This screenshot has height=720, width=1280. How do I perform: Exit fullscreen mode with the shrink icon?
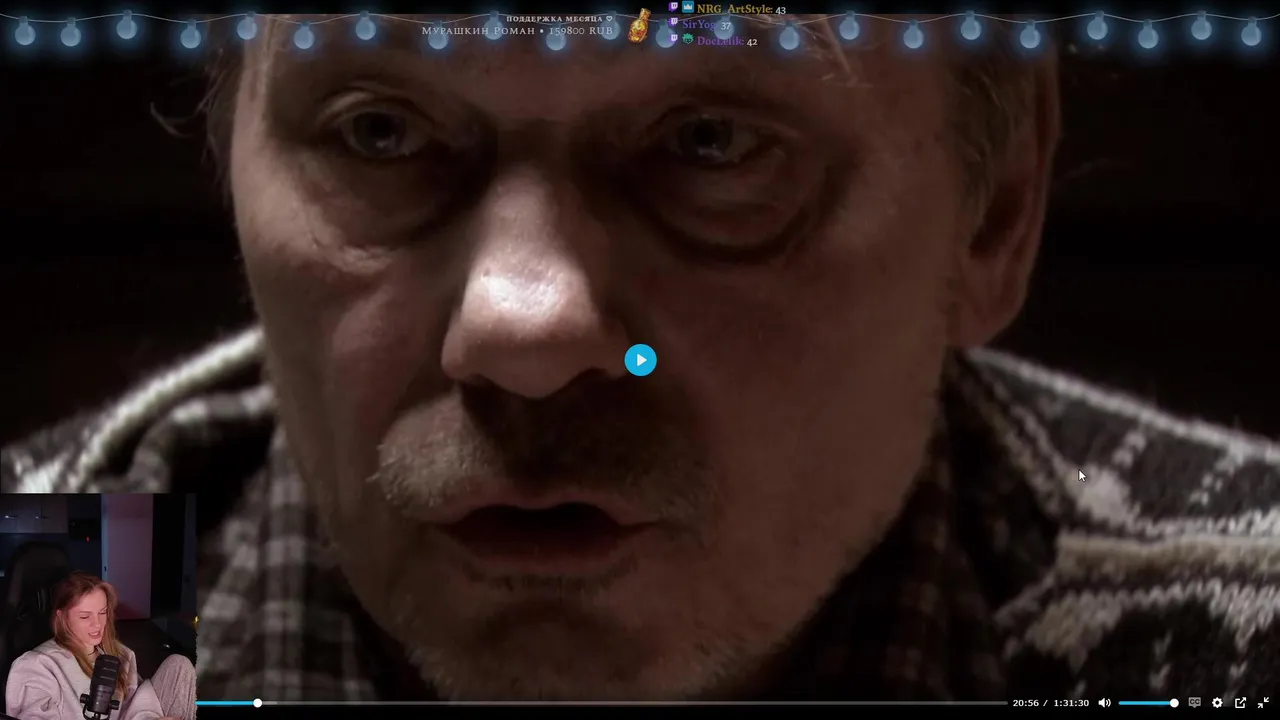tap(1263, 703)
